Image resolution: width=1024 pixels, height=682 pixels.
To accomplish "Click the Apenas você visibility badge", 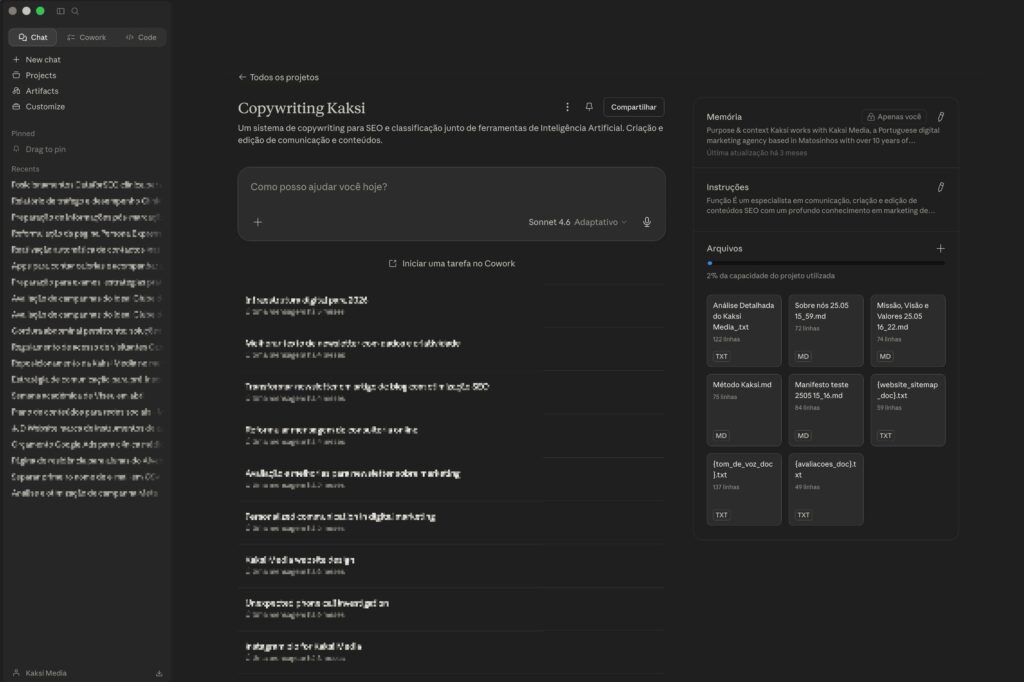I will 893,117.
